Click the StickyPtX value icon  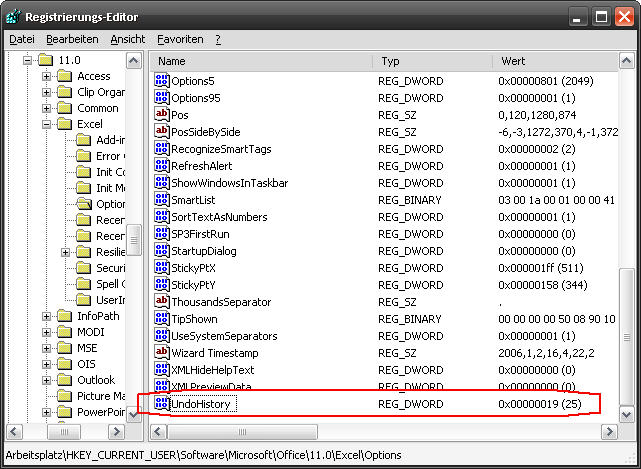[x=162, y=268]
